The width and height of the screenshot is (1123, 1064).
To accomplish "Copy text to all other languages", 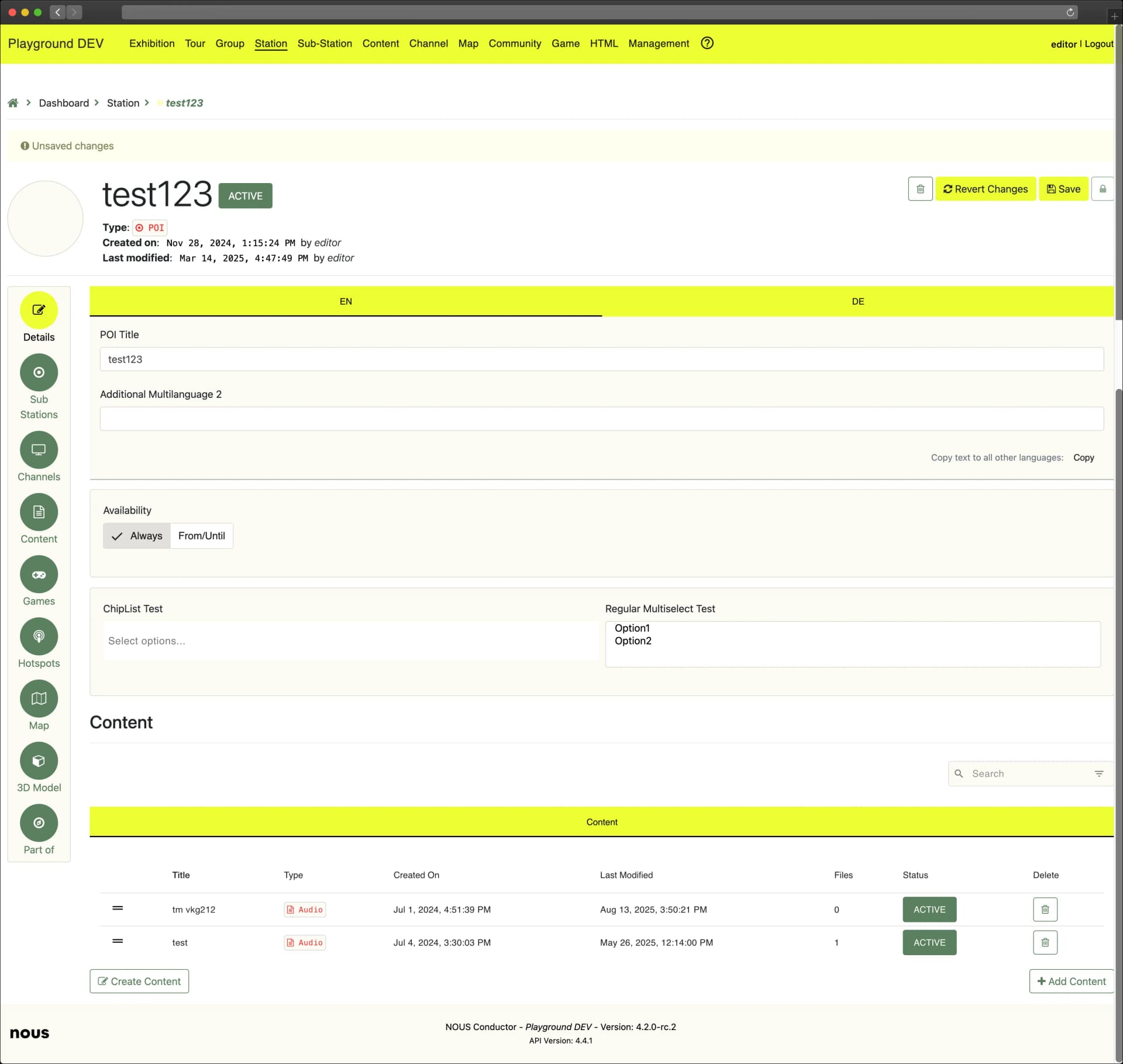I will coord(1084,457).
